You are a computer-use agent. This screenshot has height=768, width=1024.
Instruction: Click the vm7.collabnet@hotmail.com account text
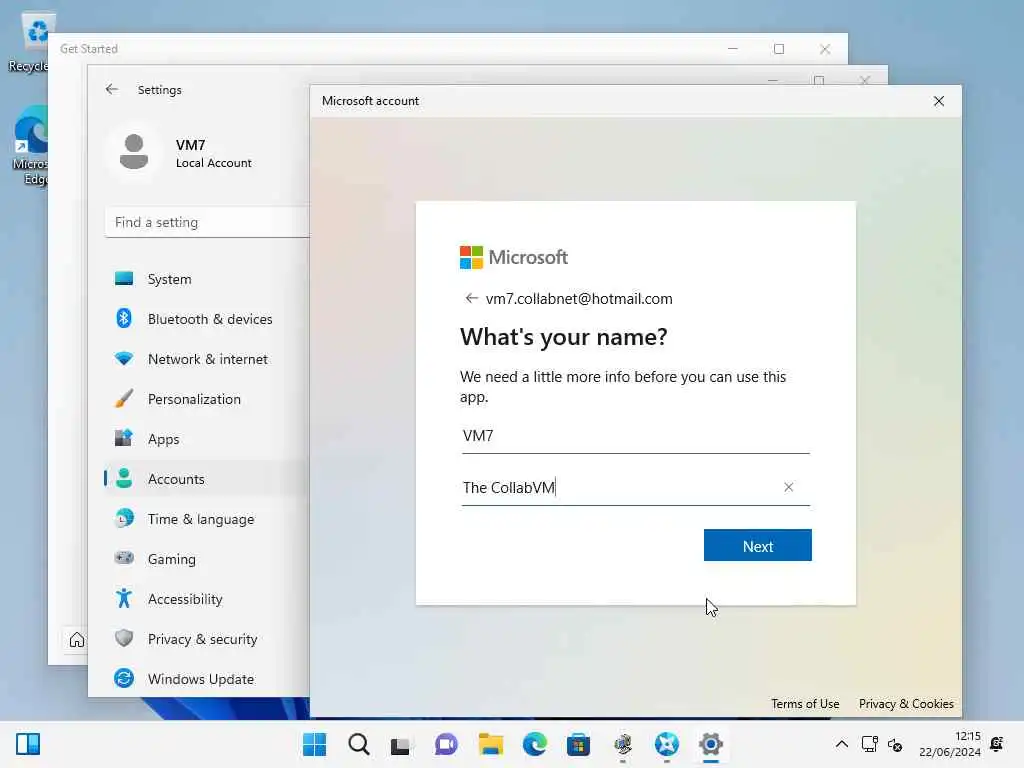(579, 298)
